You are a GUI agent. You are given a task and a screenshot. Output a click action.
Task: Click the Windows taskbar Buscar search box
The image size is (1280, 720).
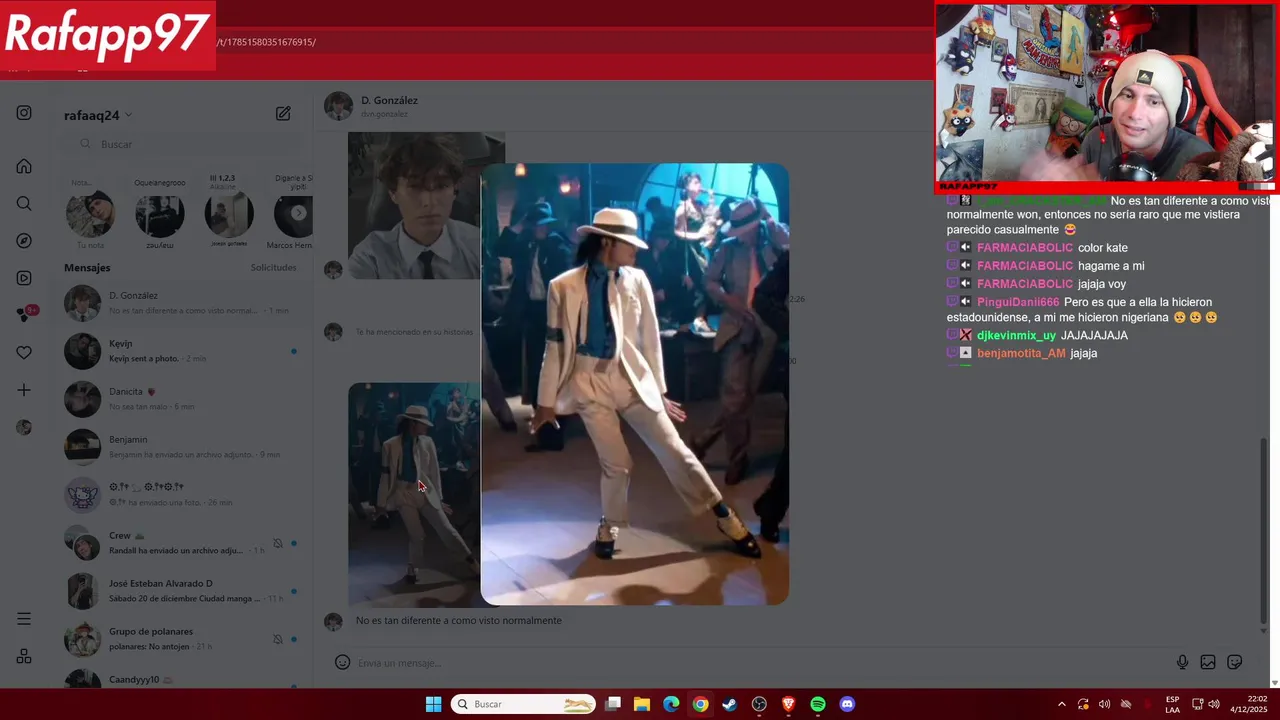(x=523, y=704)
